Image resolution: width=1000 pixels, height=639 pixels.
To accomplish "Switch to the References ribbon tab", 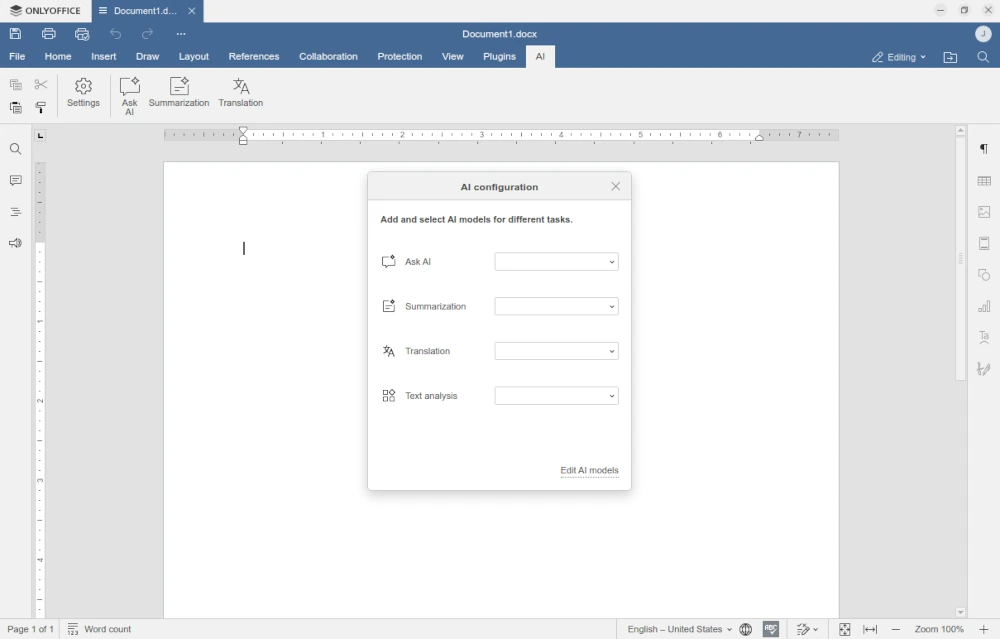I will coord(254,57).
